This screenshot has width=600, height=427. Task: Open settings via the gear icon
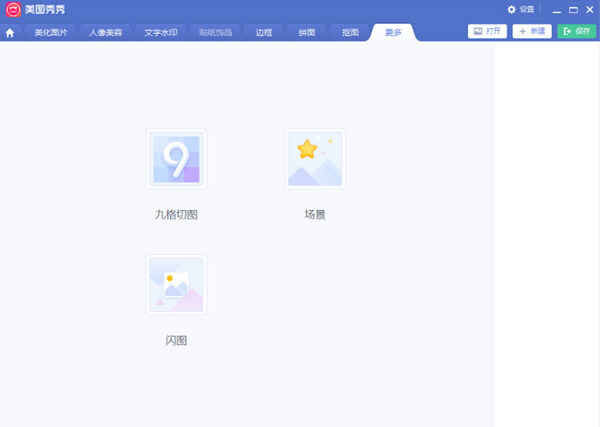[512, 10]
